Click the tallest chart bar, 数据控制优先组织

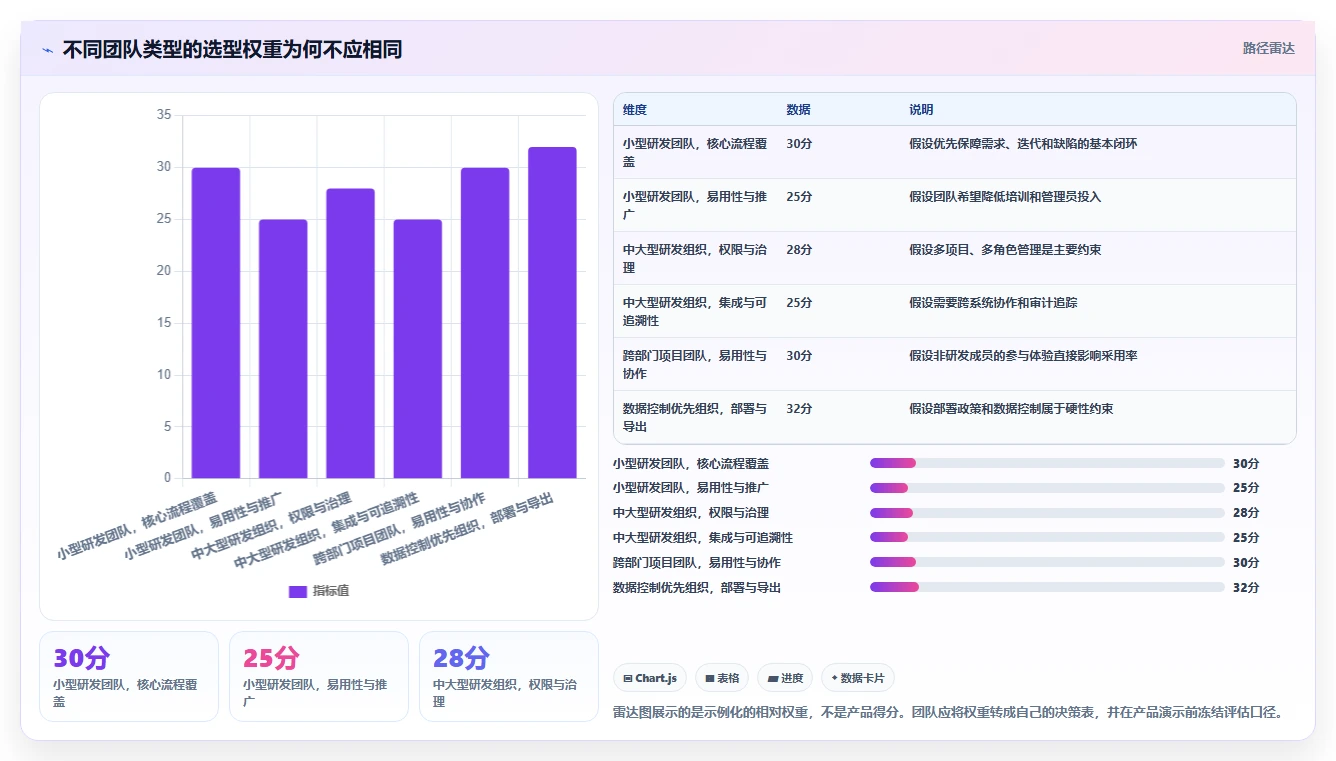[x=552, y=312]
